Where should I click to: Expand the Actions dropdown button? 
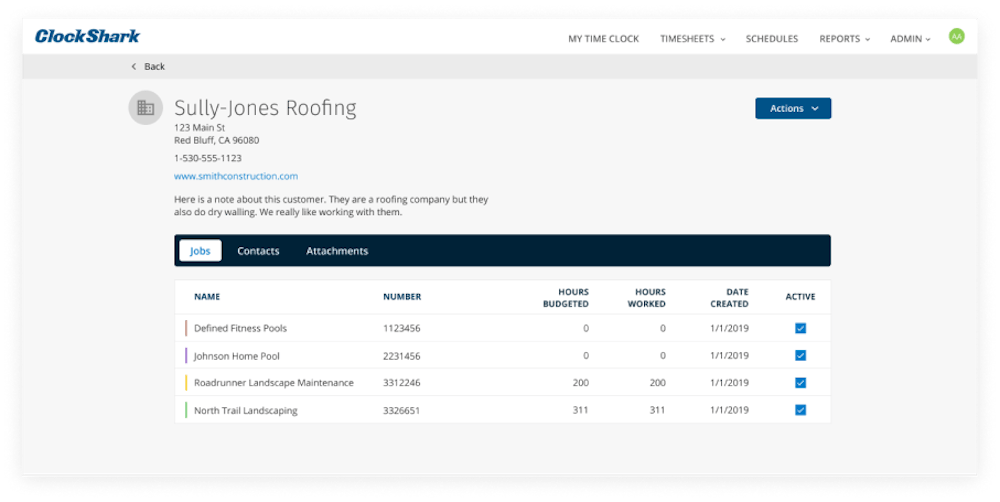pyautogui.click(x=793, y=108)
